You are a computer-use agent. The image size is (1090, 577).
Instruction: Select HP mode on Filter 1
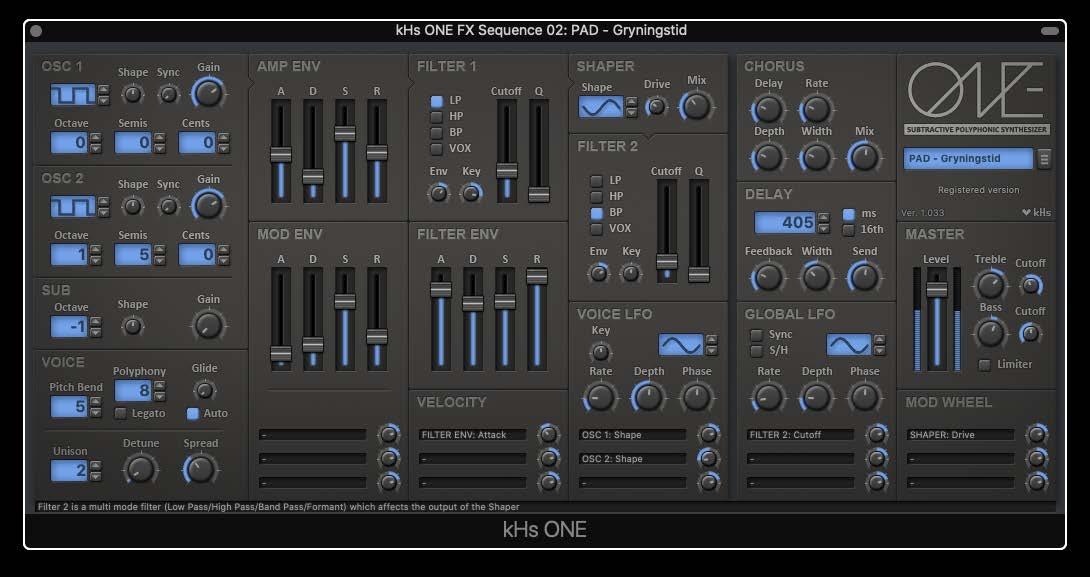pos(437,117)
